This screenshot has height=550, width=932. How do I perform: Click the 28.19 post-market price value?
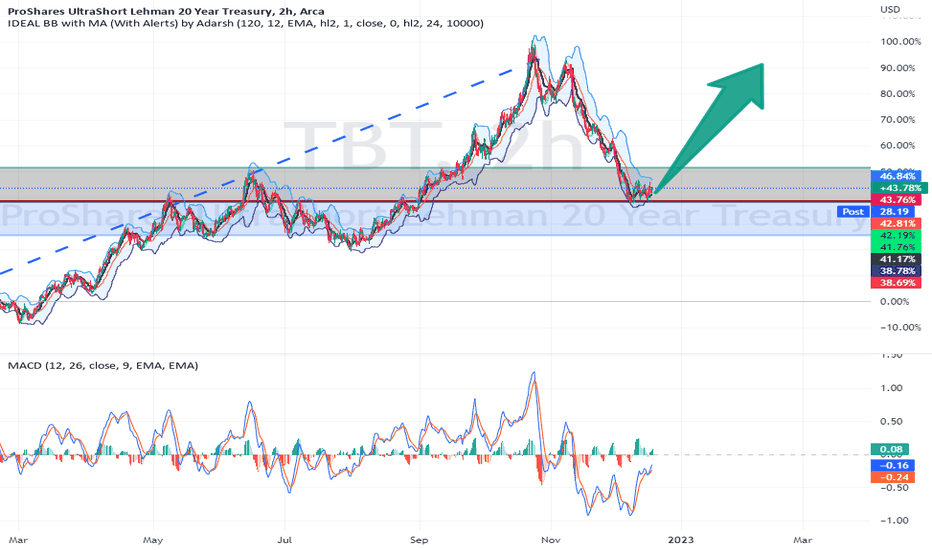(x=893, y=212)
